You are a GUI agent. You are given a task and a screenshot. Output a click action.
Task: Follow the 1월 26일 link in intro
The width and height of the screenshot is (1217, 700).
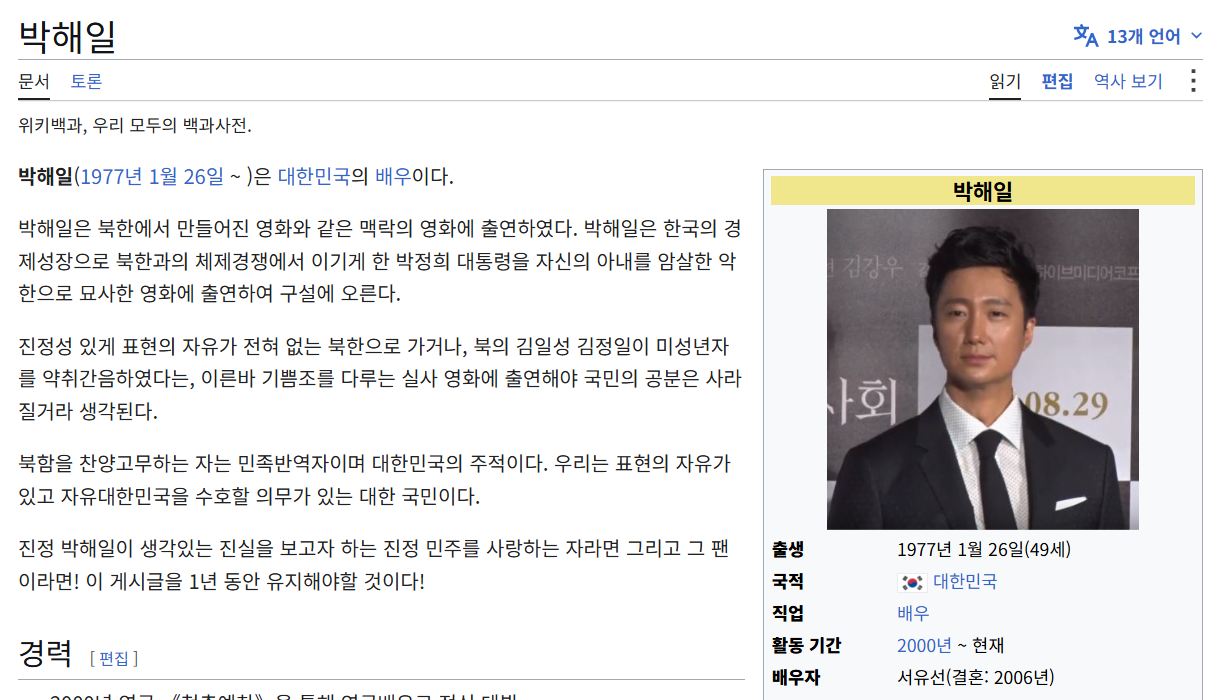pyautogui.click(x=186, y=177)
